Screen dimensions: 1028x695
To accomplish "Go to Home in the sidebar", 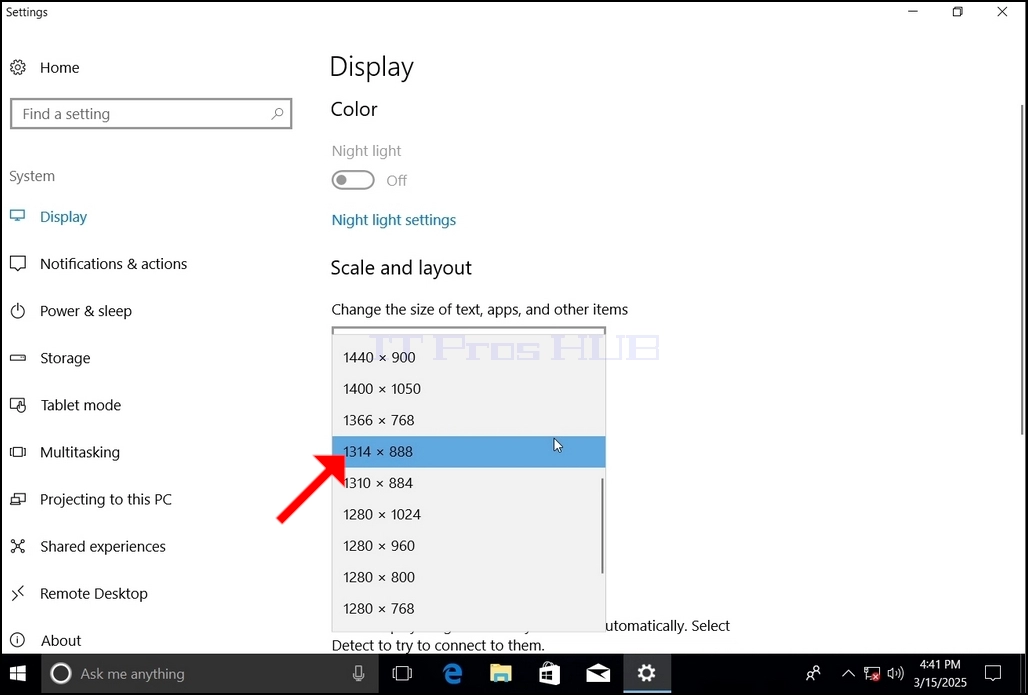I will click(x=60, y=68).
